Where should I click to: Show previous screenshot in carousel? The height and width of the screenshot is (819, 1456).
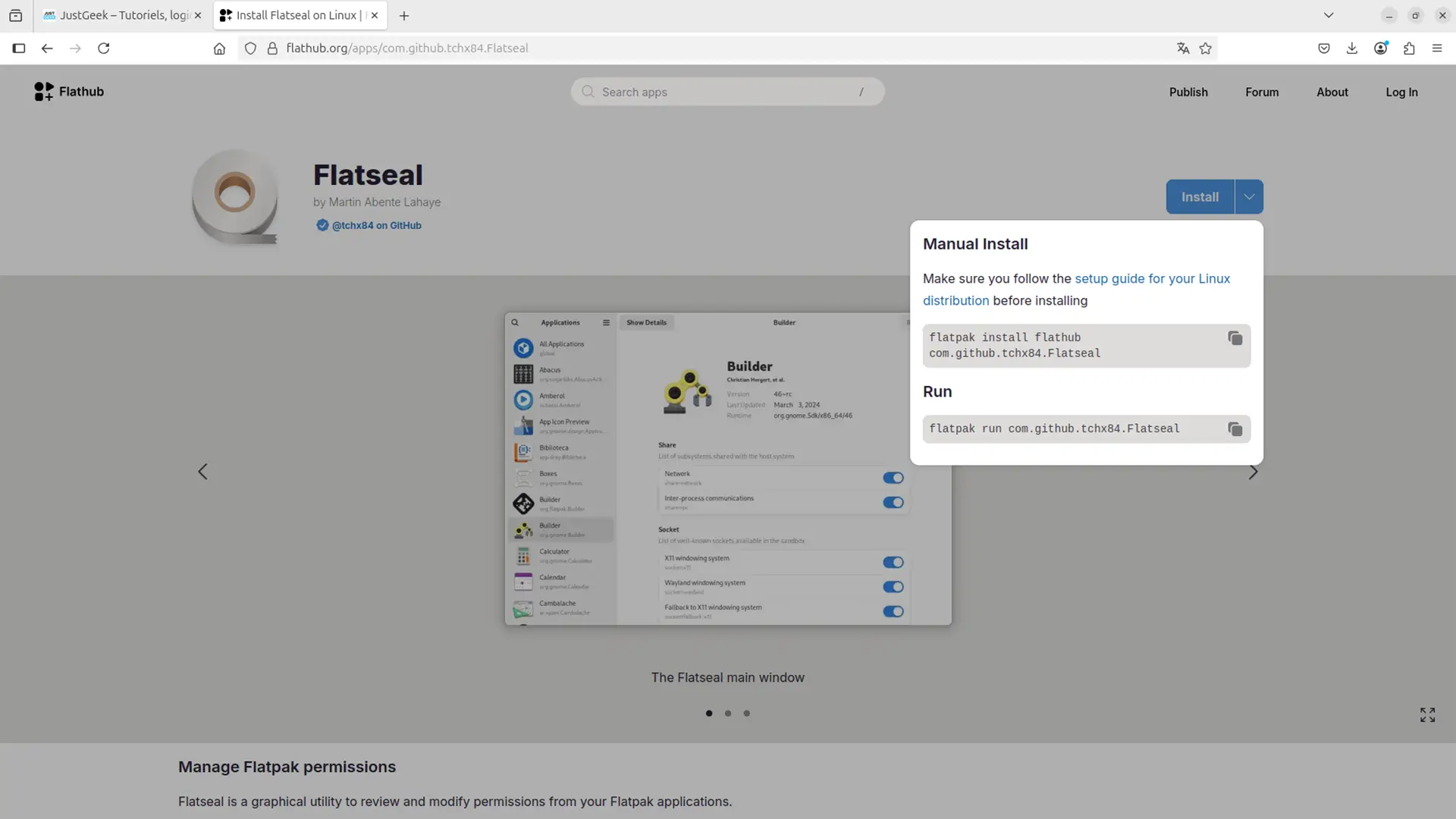(x=202, y=472)
